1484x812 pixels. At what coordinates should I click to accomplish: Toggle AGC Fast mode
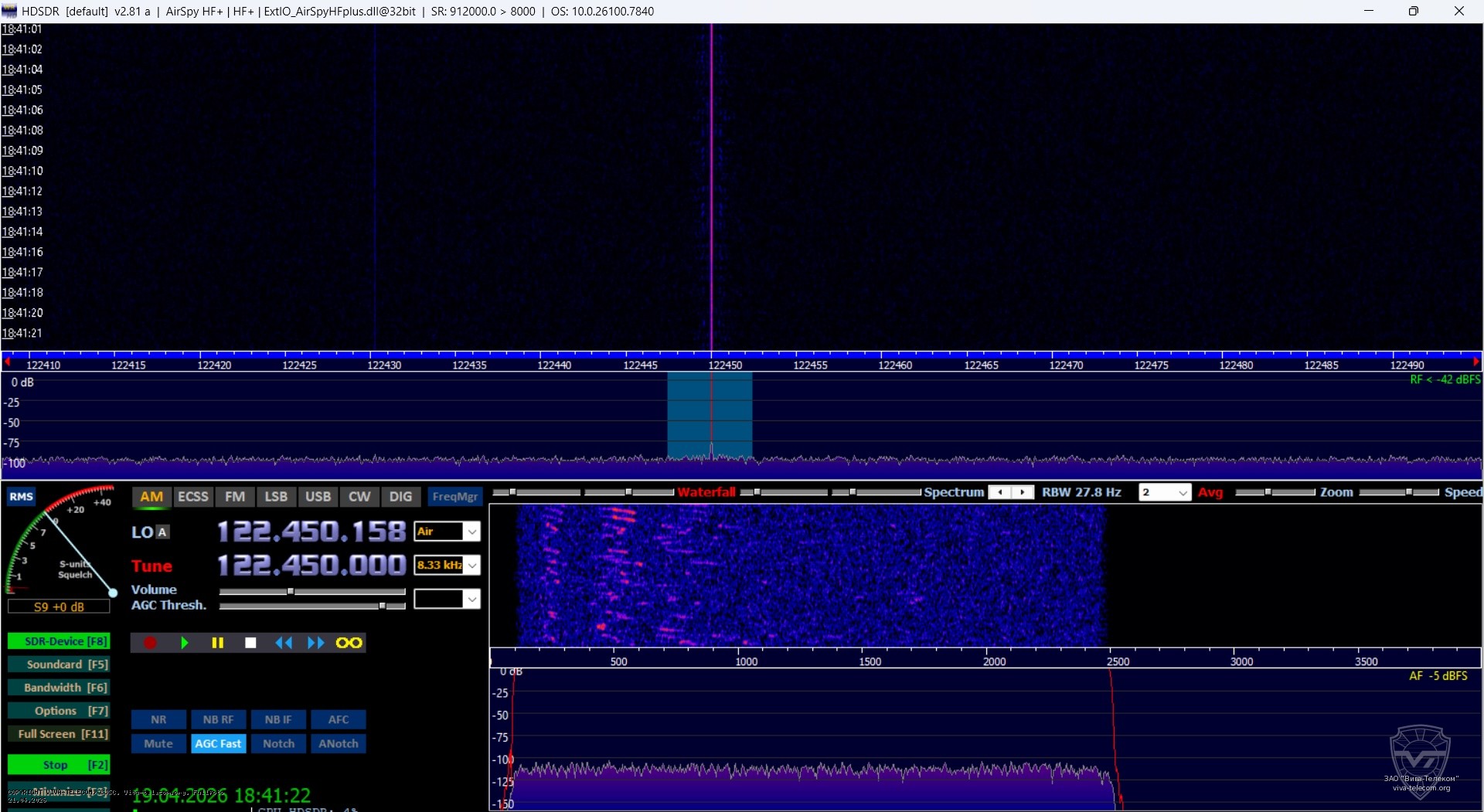pos(218,742)
